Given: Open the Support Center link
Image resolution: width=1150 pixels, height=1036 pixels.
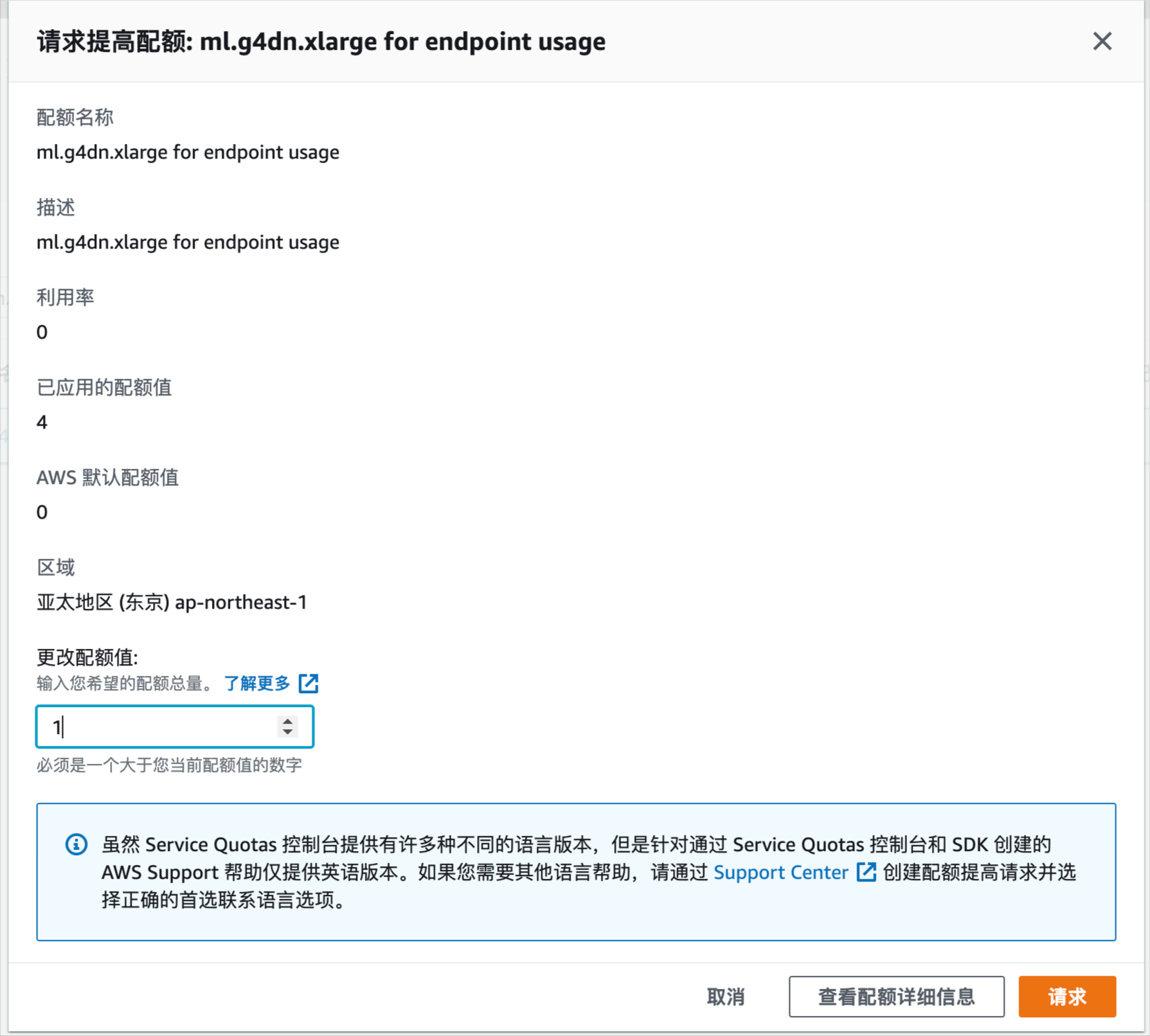Looking at the screenshot, I should (780, 872).
